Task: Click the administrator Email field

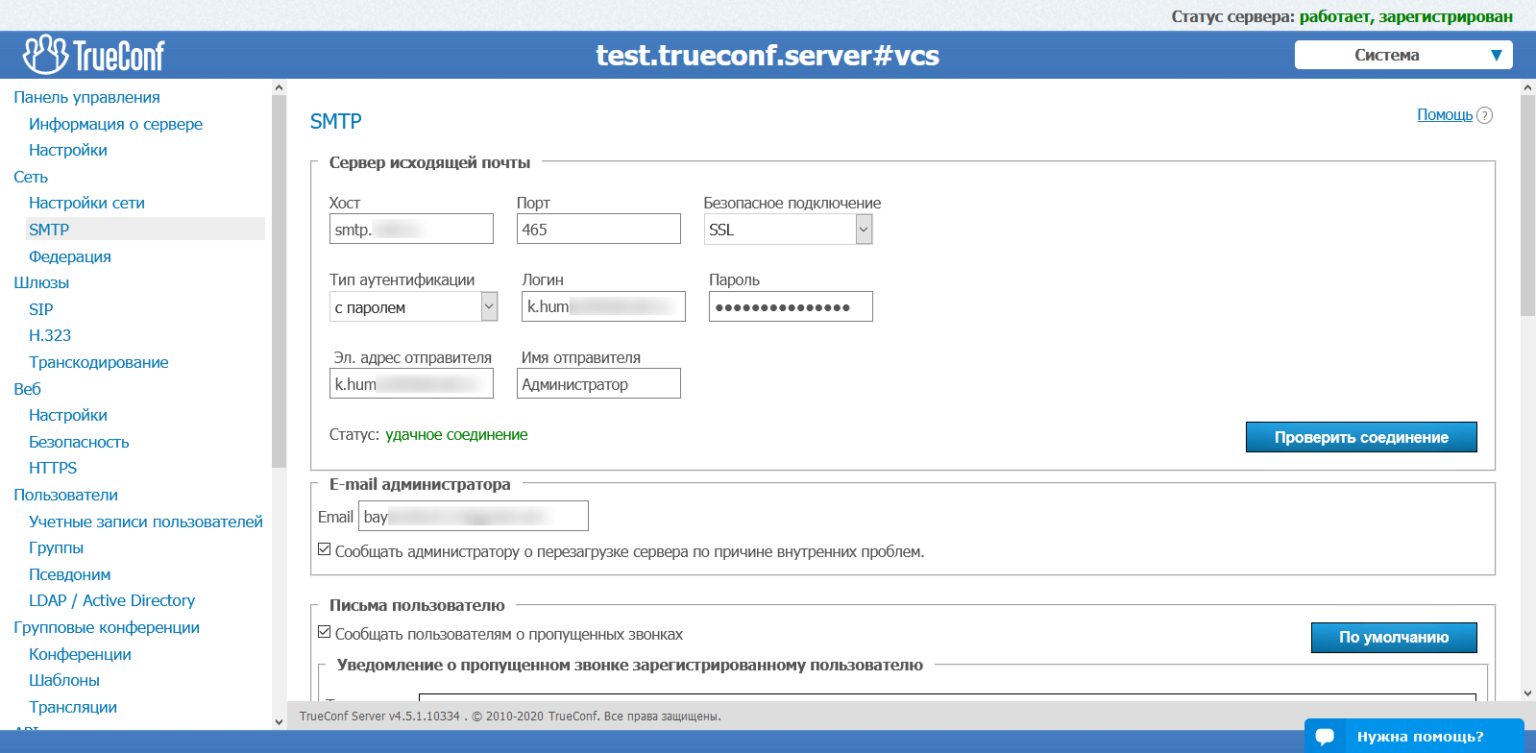Action: tap(474, 516)
